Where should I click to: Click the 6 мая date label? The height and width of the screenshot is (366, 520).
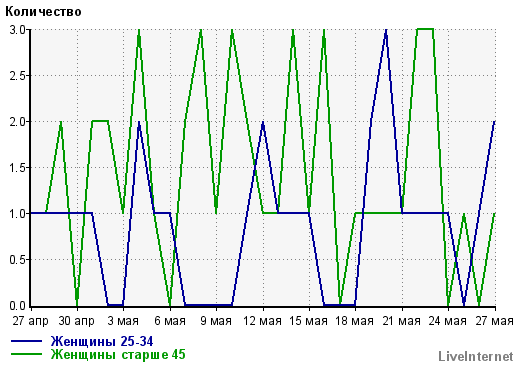click(170, 321)
